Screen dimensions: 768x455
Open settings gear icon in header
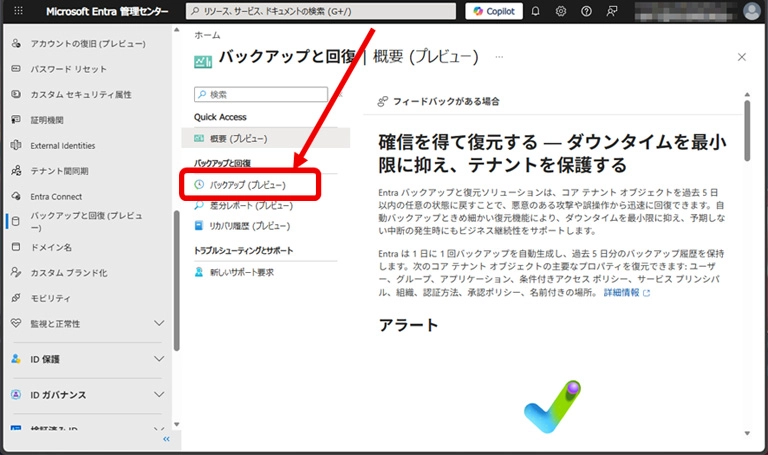pos(561,11)
